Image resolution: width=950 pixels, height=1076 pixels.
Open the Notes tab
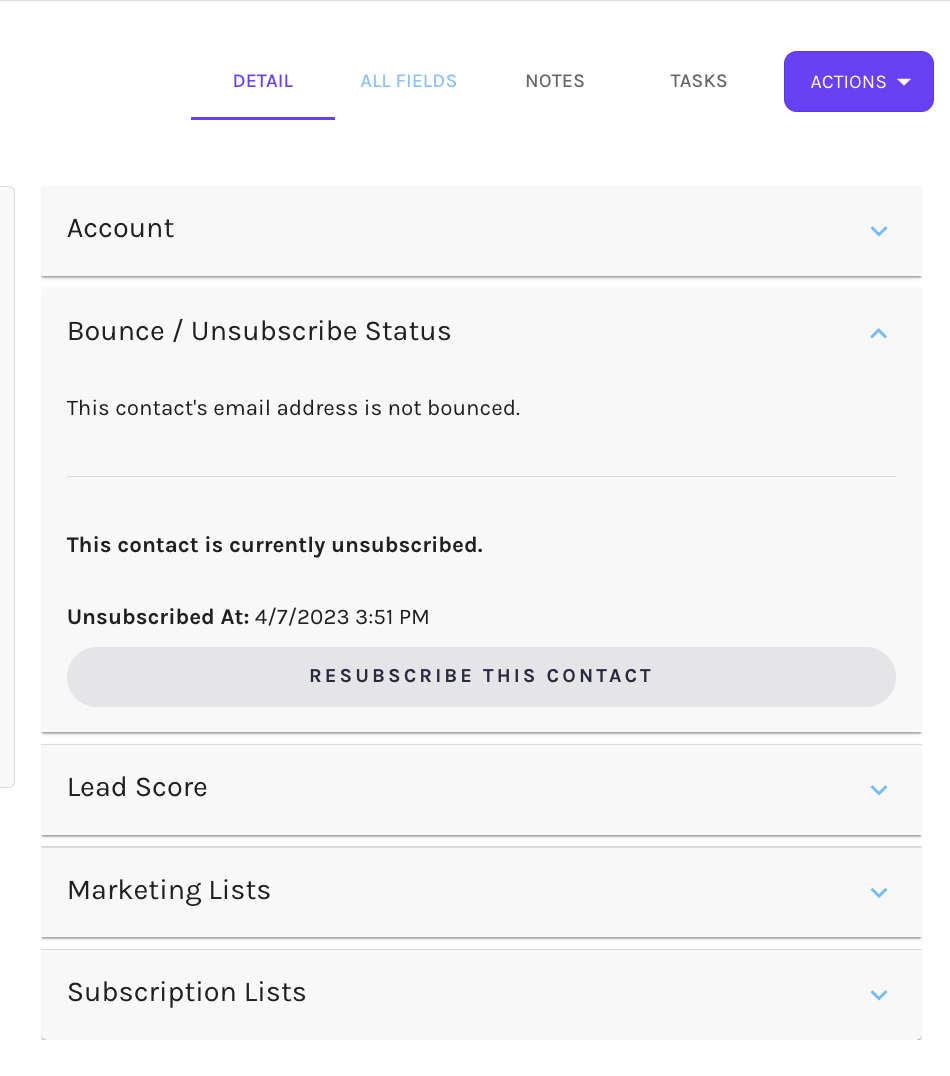click(555, 81)
